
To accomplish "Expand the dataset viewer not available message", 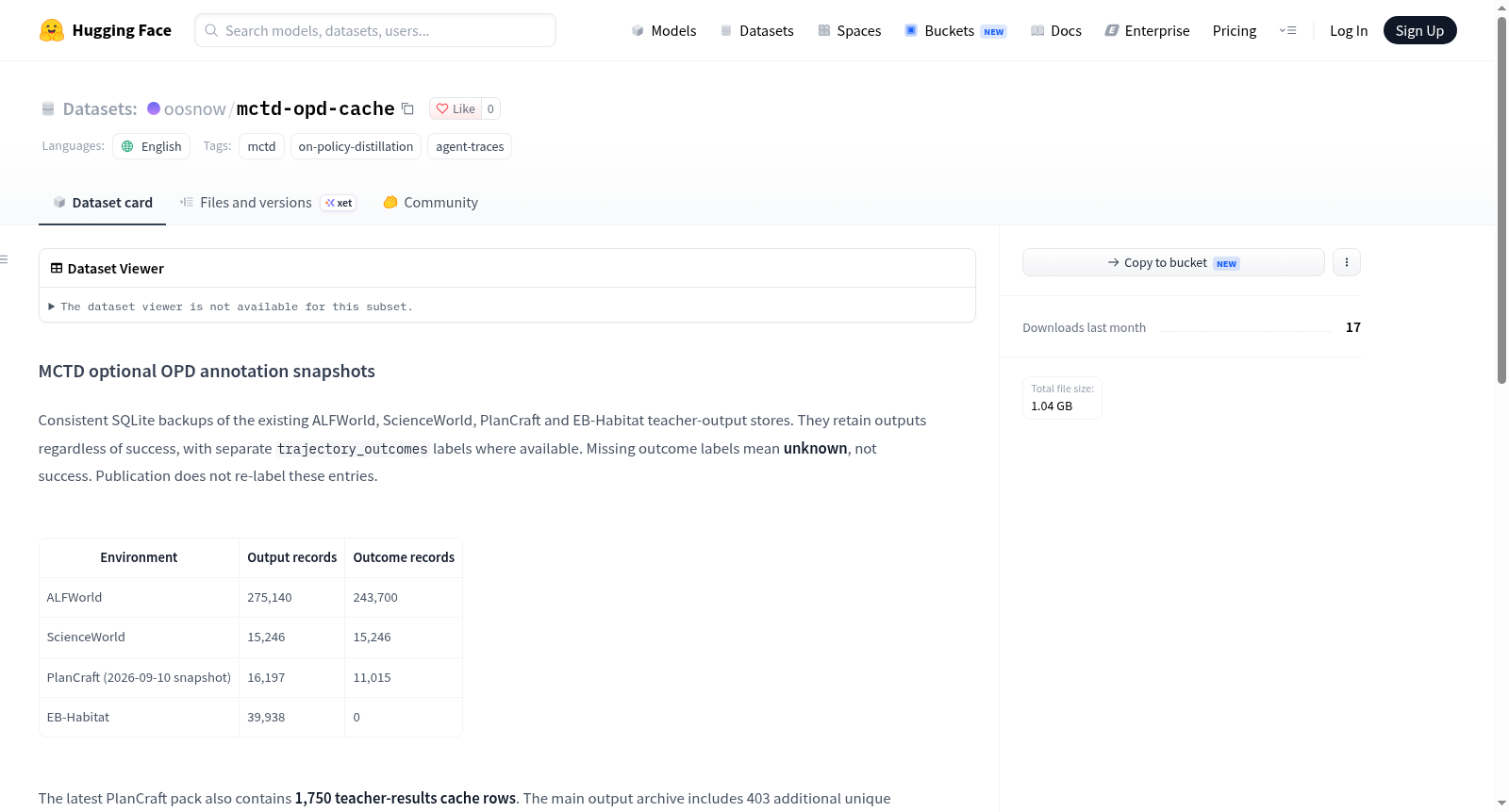I will [x=231, y=307].
